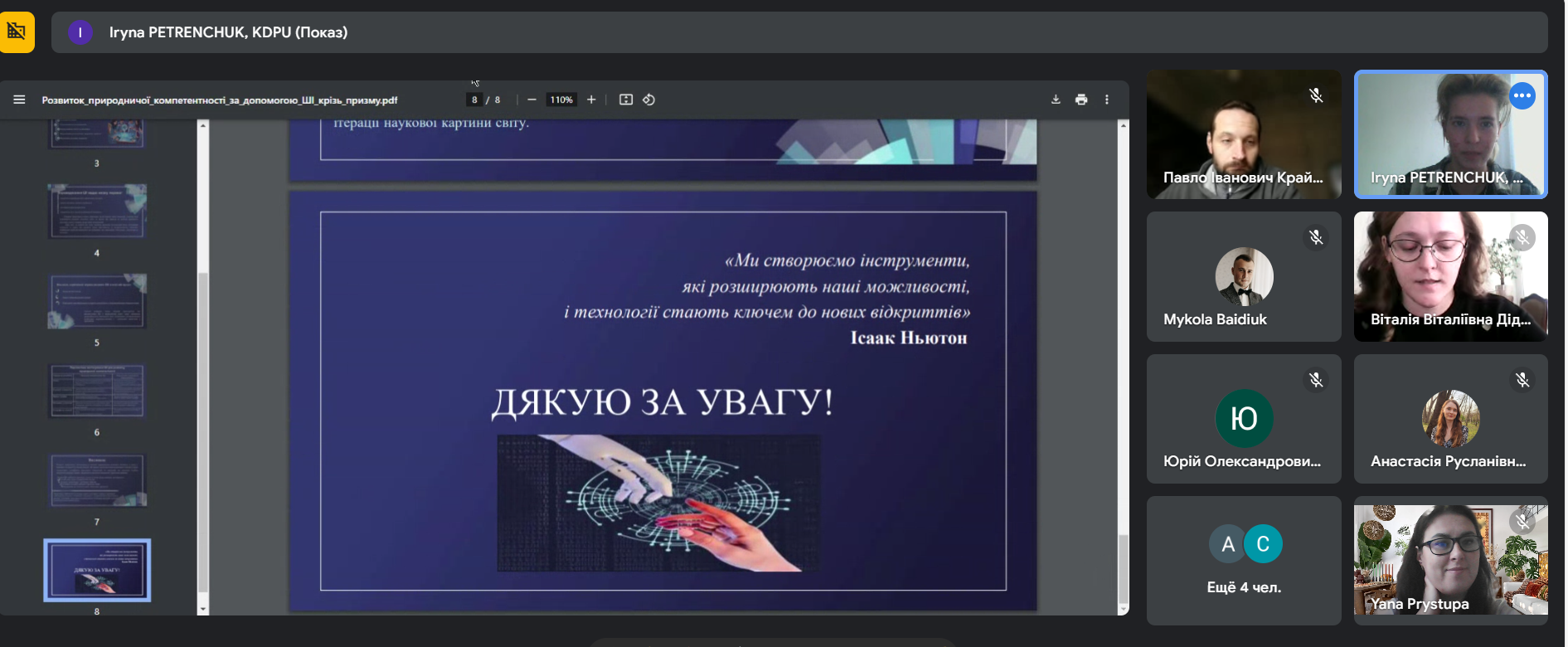Print the PDF with the printer icon
The image size is (1568, 647).
click(x=1081, y=100)
